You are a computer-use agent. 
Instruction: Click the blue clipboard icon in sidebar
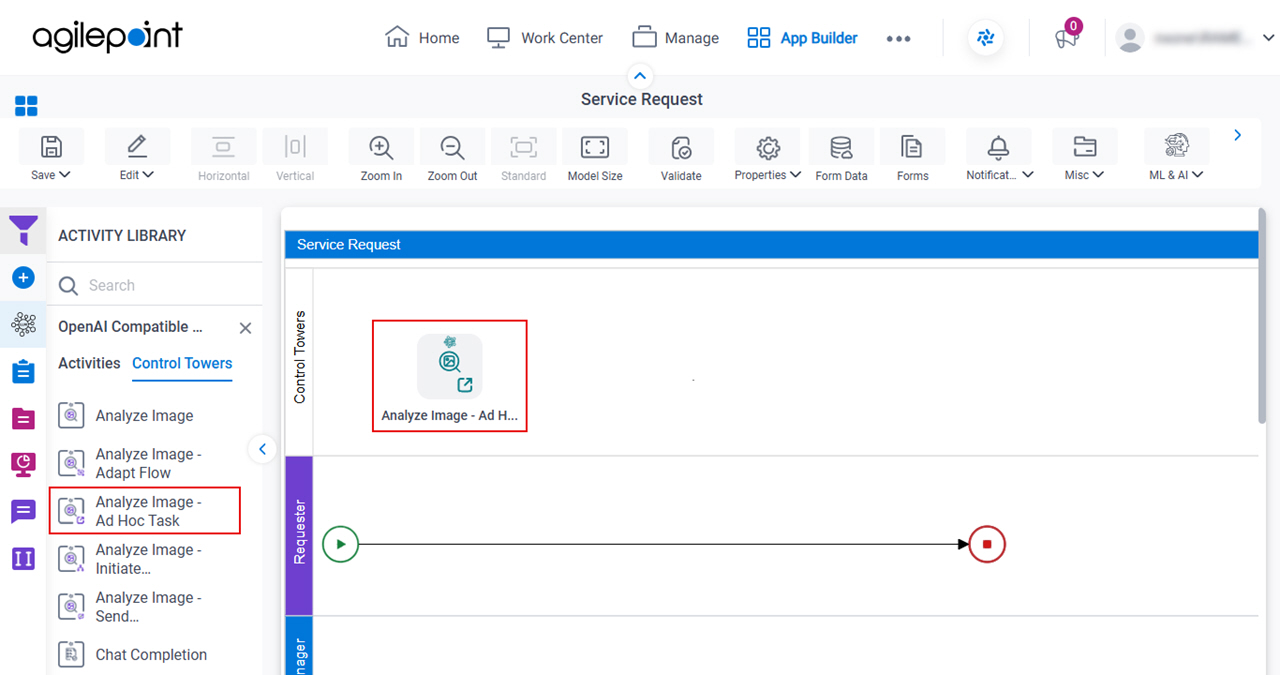pyautogui.click(x=23, y=371)
